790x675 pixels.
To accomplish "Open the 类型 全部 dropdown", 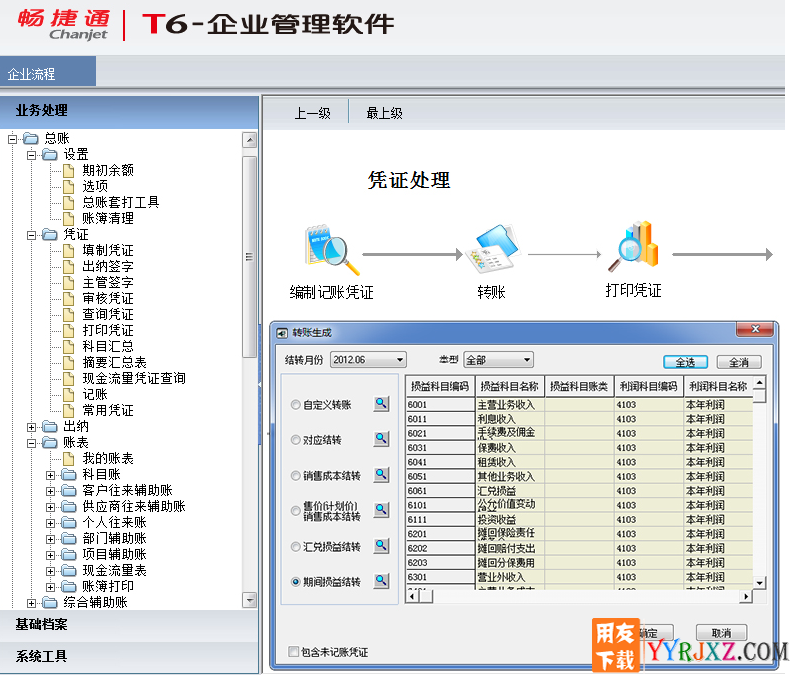I will point(498,360).
